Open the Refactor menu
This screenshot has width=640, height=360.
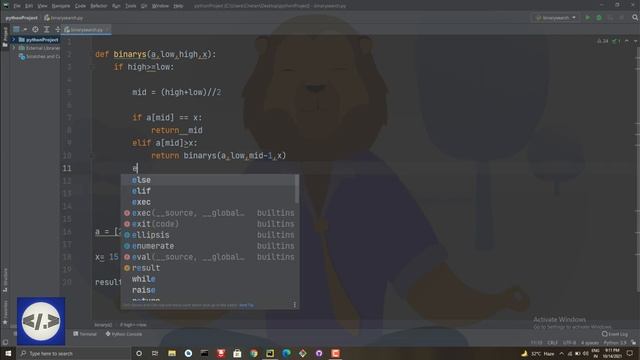coord(98,6)
